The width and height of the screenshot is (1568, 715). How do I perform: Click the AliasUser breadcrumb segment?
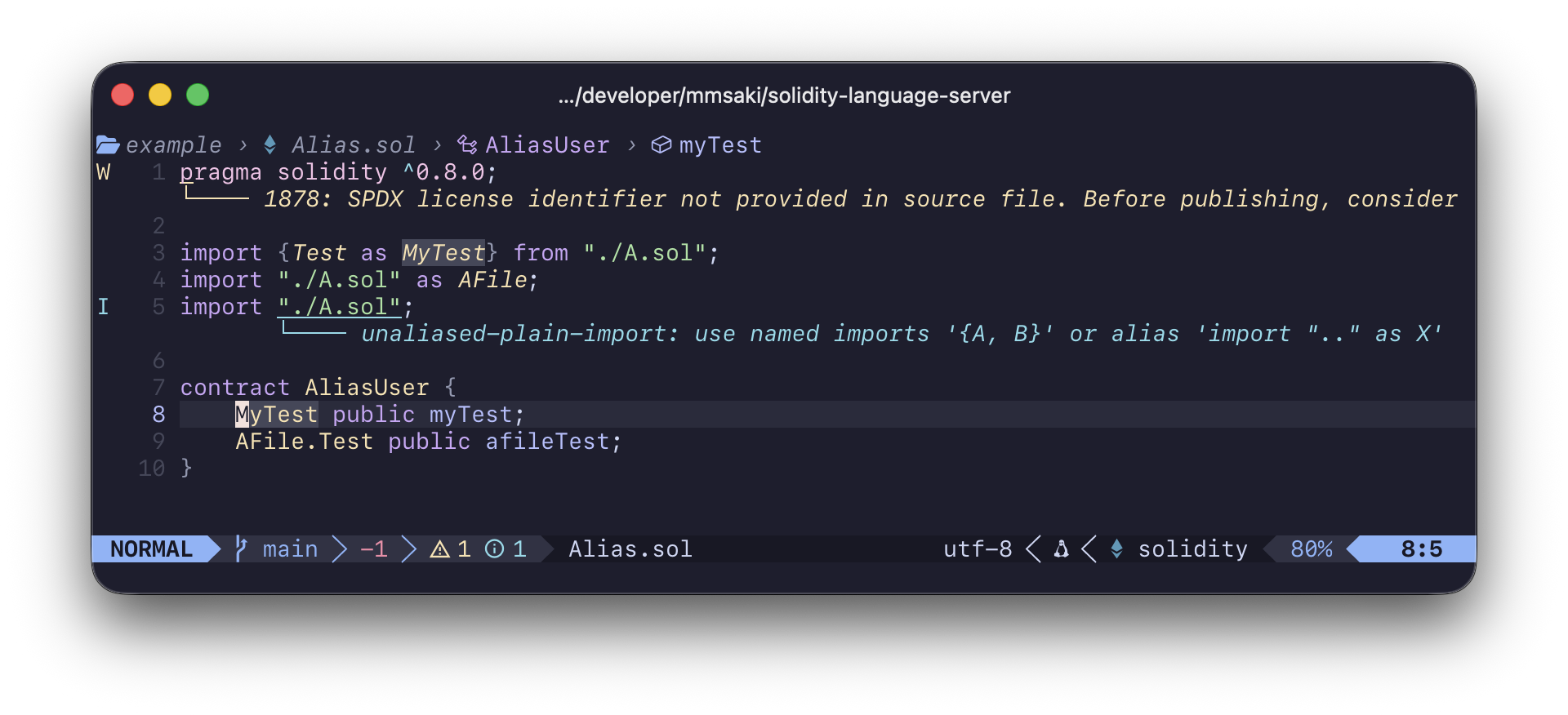[x=547, y=145]
